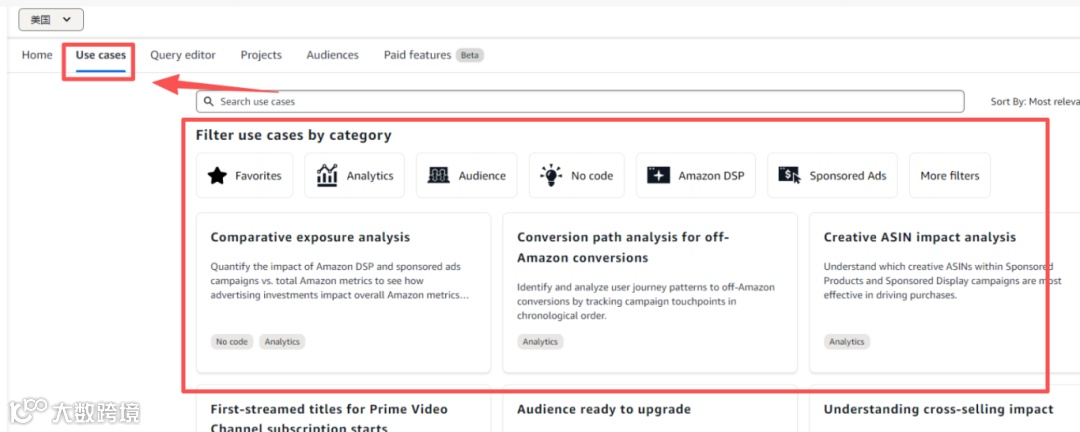Click the Conversion path analysis description text
This screenshot has height=432, width=1080.
(646, 301)
